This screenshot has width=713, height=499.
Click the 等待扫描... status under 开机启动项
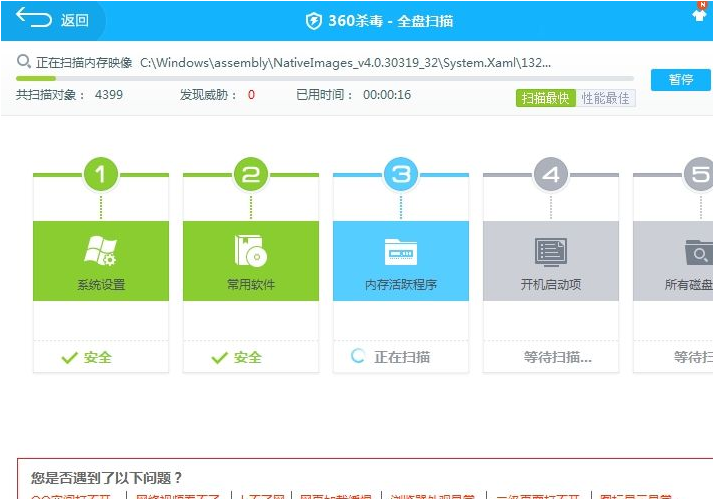557,357
